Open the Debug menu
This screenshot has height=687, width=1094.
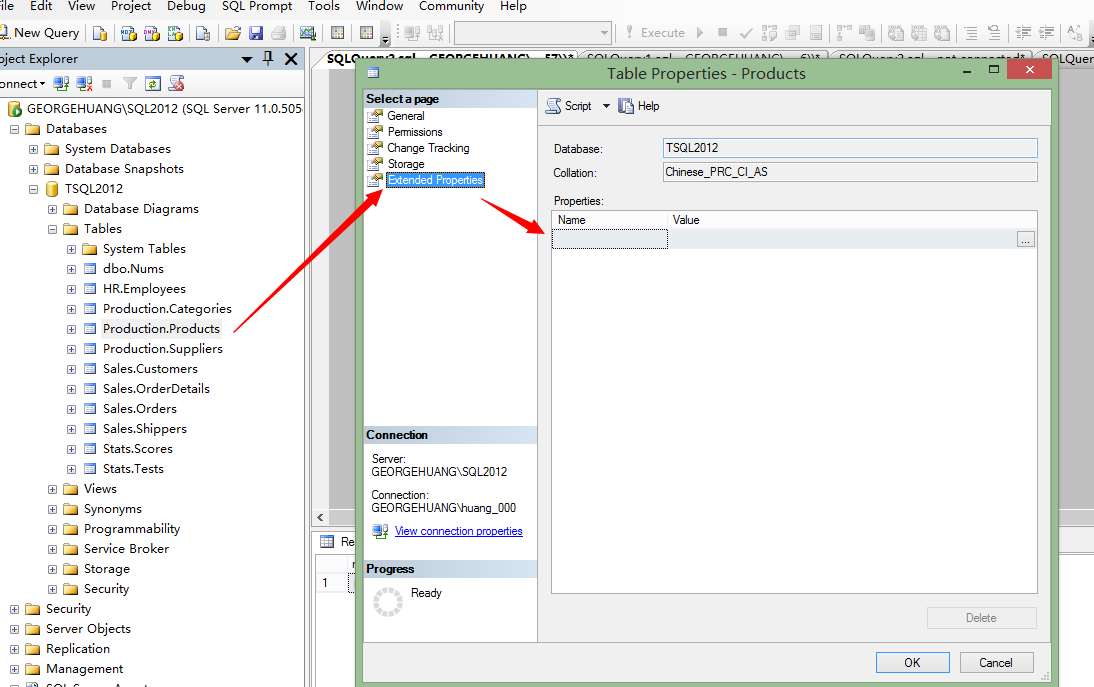pyautogui.click(x=186, y=6)
